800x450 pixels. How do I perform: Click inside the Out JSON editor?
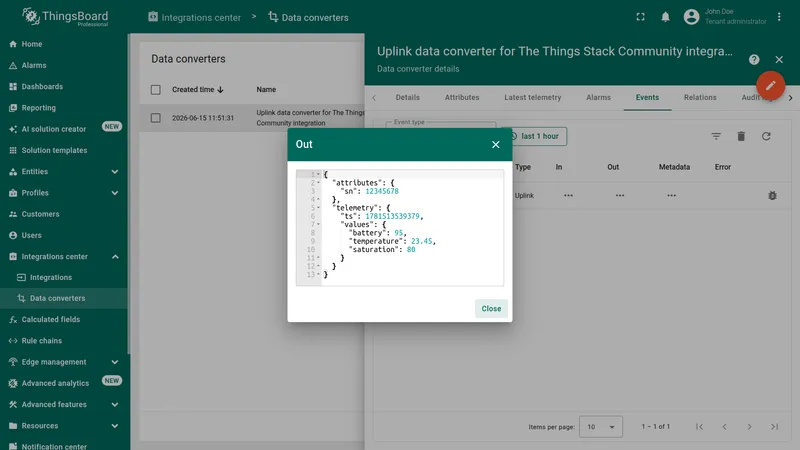pyautogui.click(x=400, y=228)
